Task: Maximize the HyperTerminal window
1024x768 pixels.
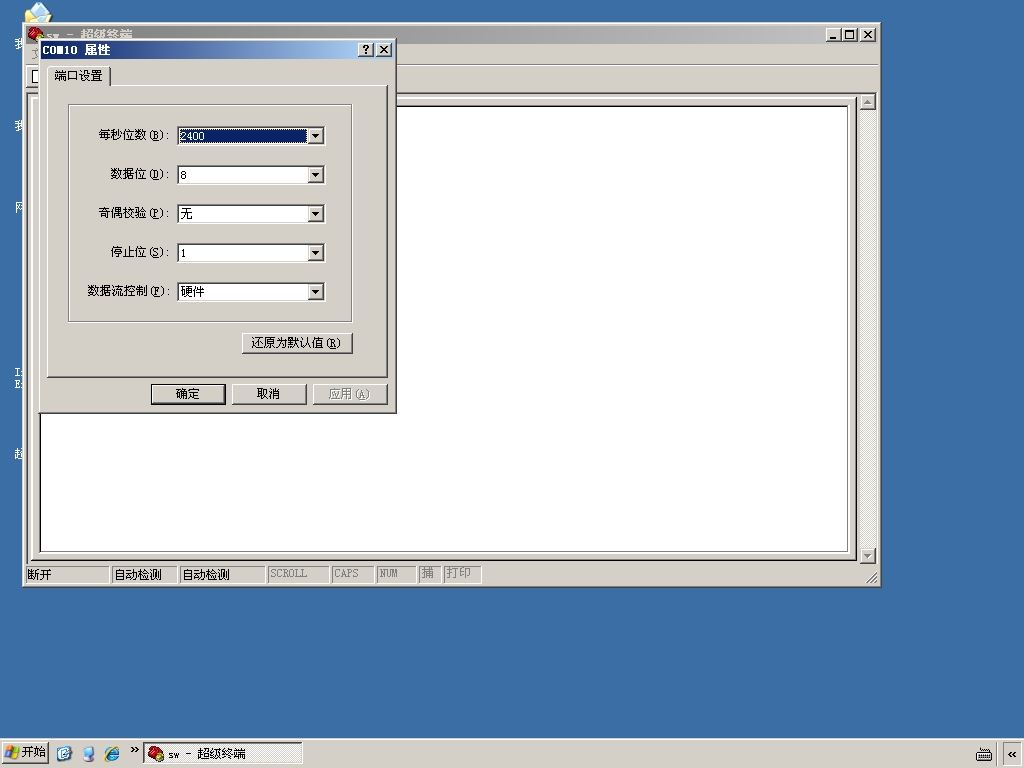Action: coord(849,35)
